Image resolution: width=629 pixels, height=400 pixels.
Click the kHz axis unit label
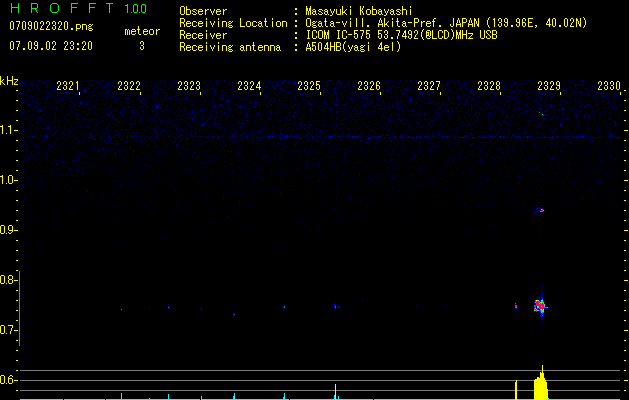tap(9, 81)
